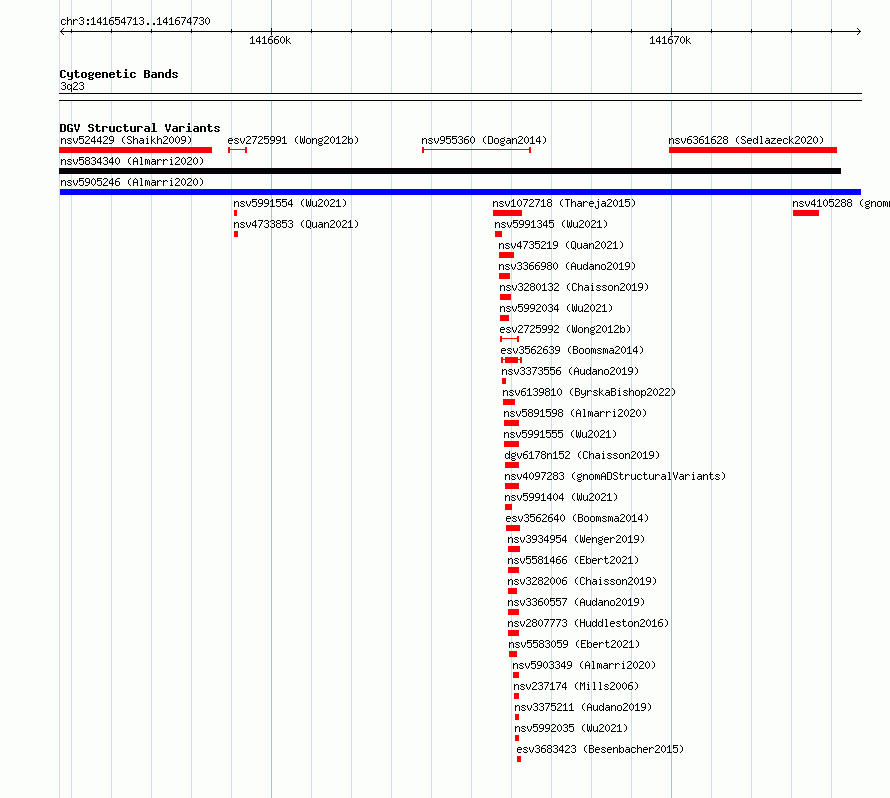Select nsv5992034 (Wu2021) variant
The image size is (890, 798).
(x=556, y=308)
